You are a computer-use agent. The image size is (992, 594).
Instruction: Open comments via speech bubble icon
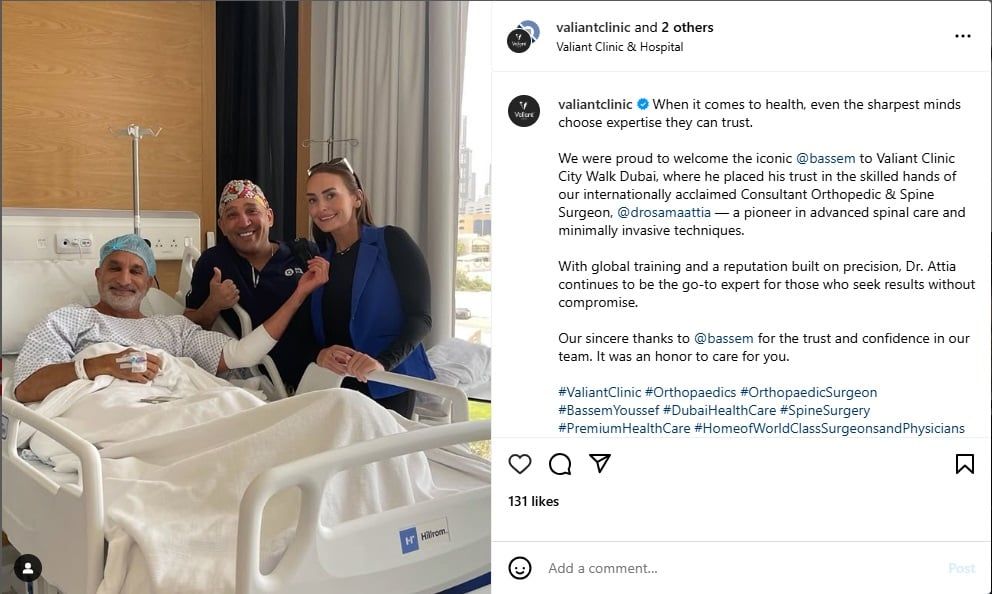click(560, 464)
